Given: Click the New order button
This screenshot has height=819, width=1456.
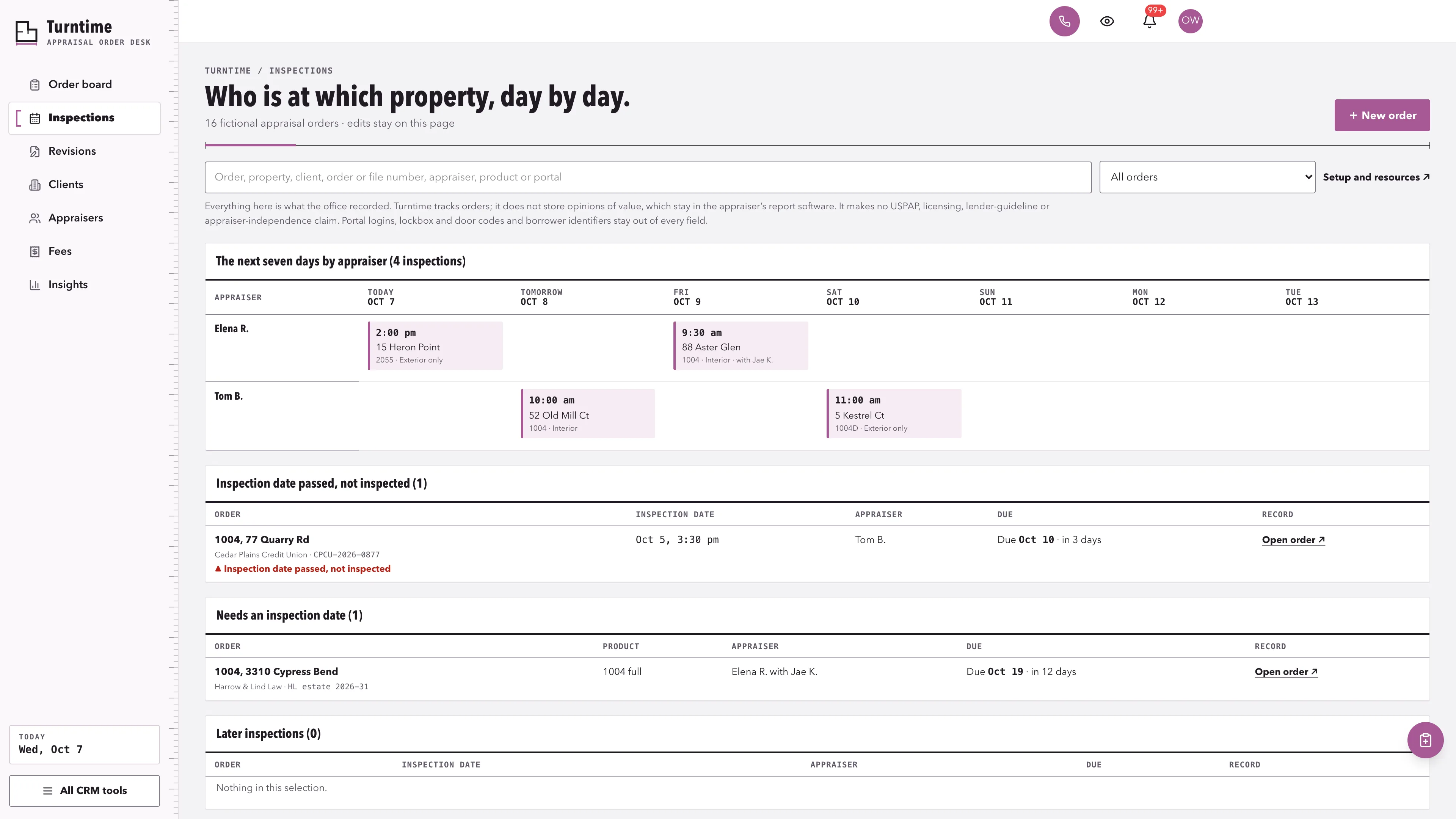Looking at the screenshot, I should [x=1382, y=115].
